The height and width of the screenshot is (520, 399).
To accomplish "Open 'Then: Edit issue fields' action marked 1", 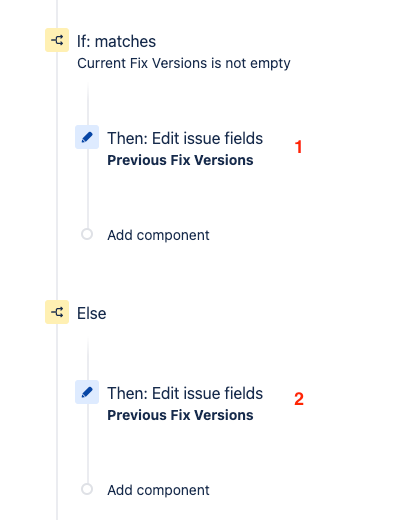I will pyautogui.click(x=185, y=138).
